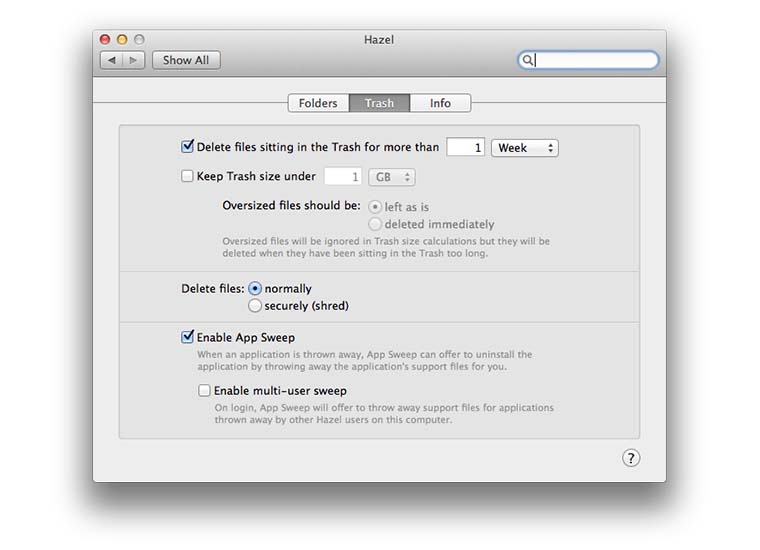Click the App Sweep uninstall description text
This screenshot has width=760, height=550.
[364, 361]
